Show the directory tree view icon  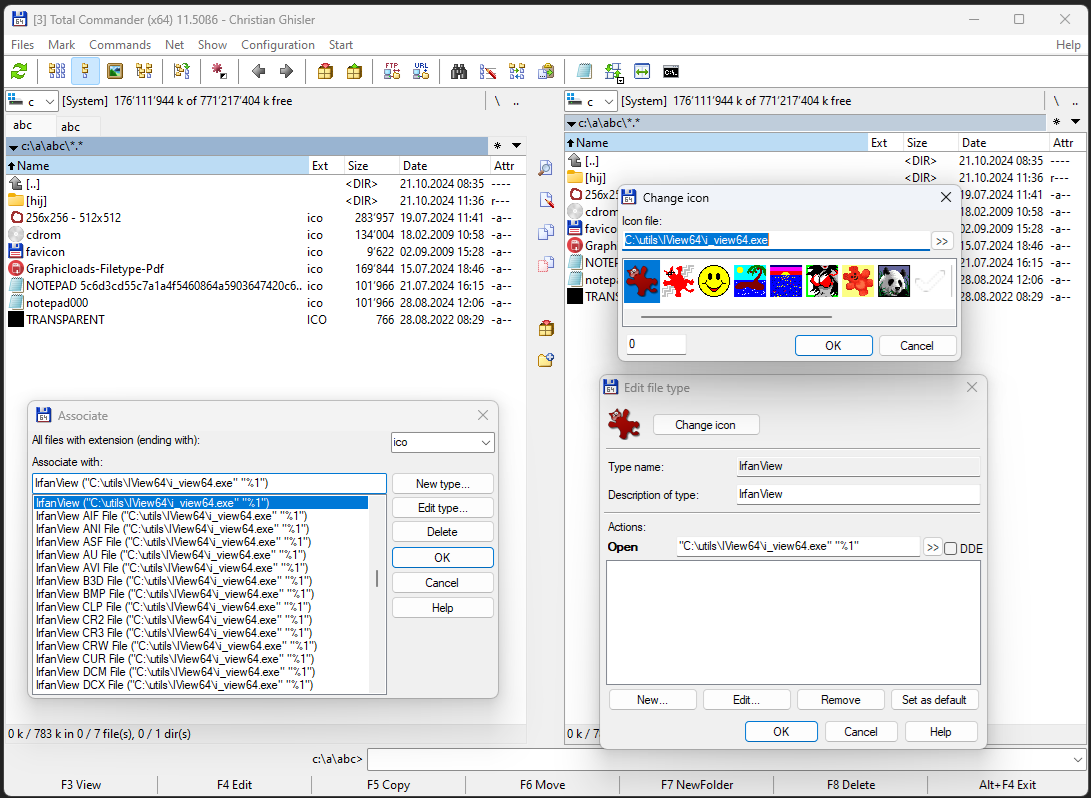[x=144, y=71]
